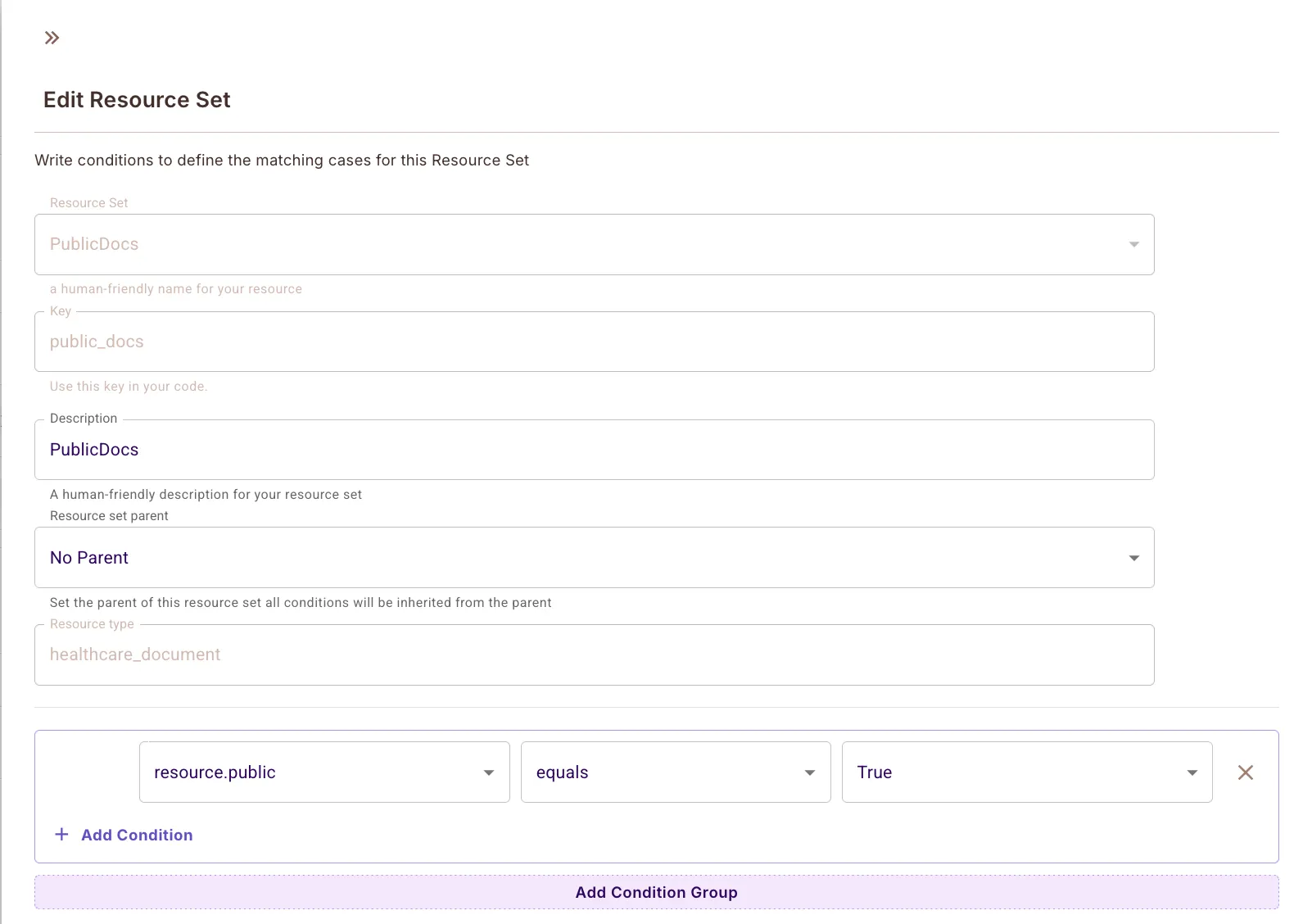The image size is (1312, 924).
Task: Open the True value dropdown arrow
Action: coord(1191,772)
